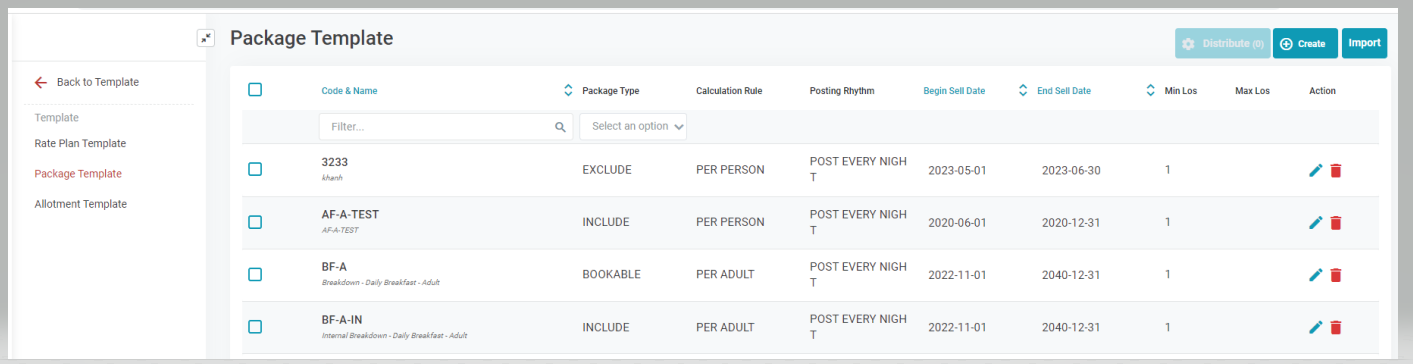This screenshot has width=1413, height=364.
Task: Collapse sidebar with the shrink arrows icon
Action: 205,38
